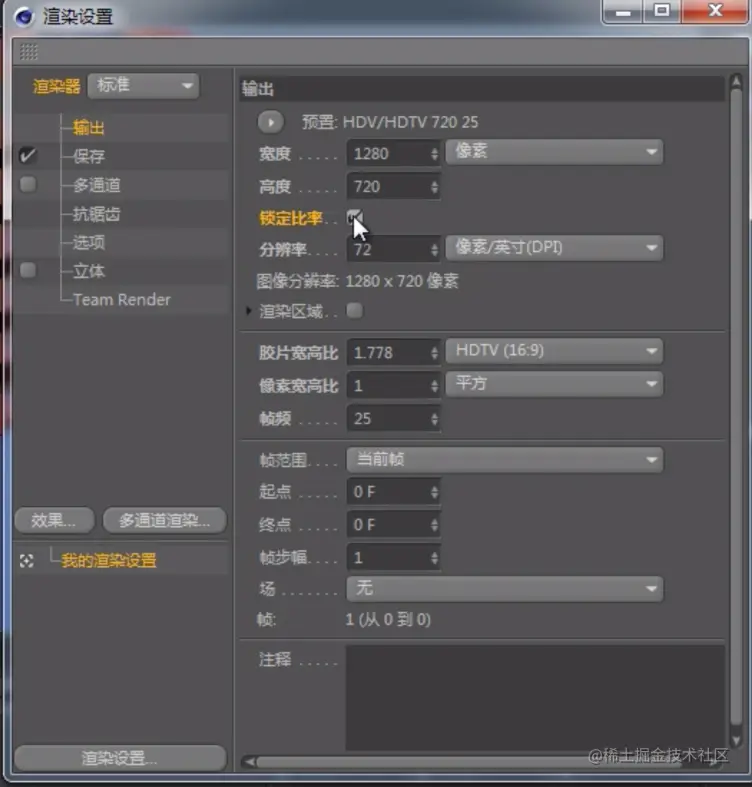
Task: Click the 帧频 stepper arrows
Action: (435, 419)
